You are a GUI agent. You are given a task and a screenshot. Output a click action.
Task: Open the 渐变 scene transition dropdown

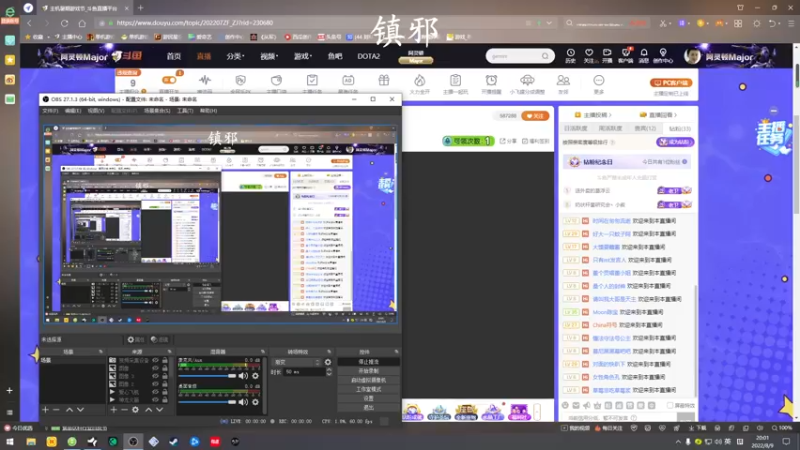tap(296, 362)
